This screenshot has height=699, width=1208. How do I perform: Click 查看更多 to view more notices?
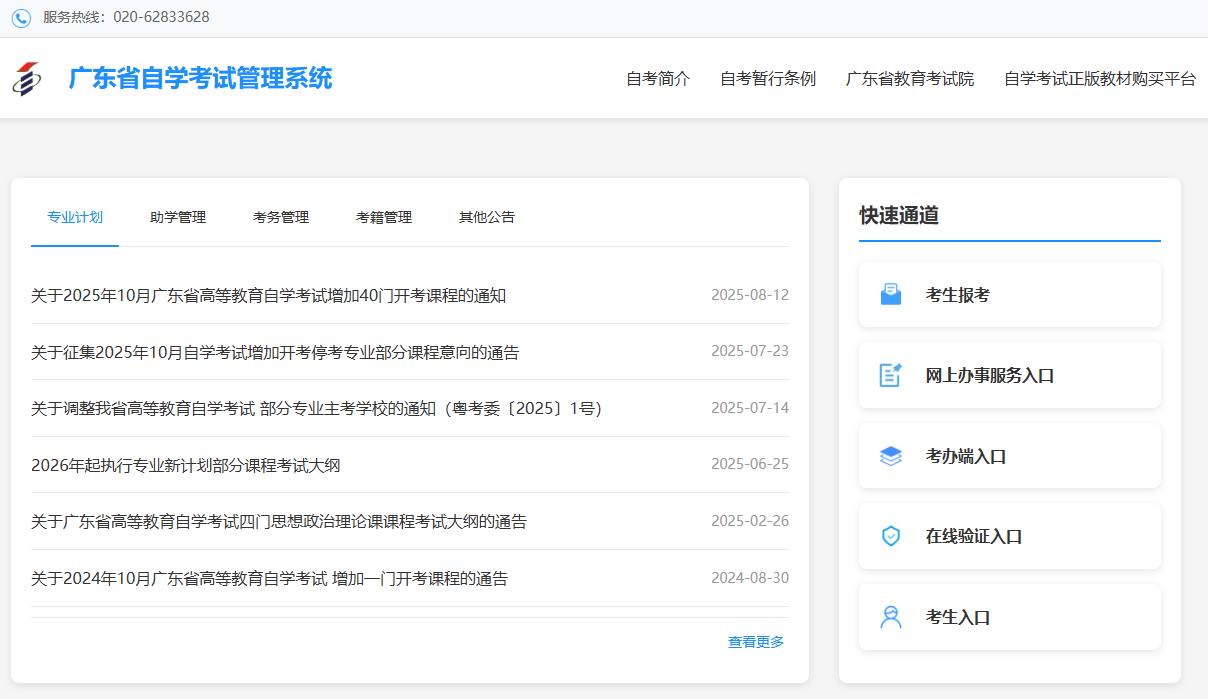756,642
